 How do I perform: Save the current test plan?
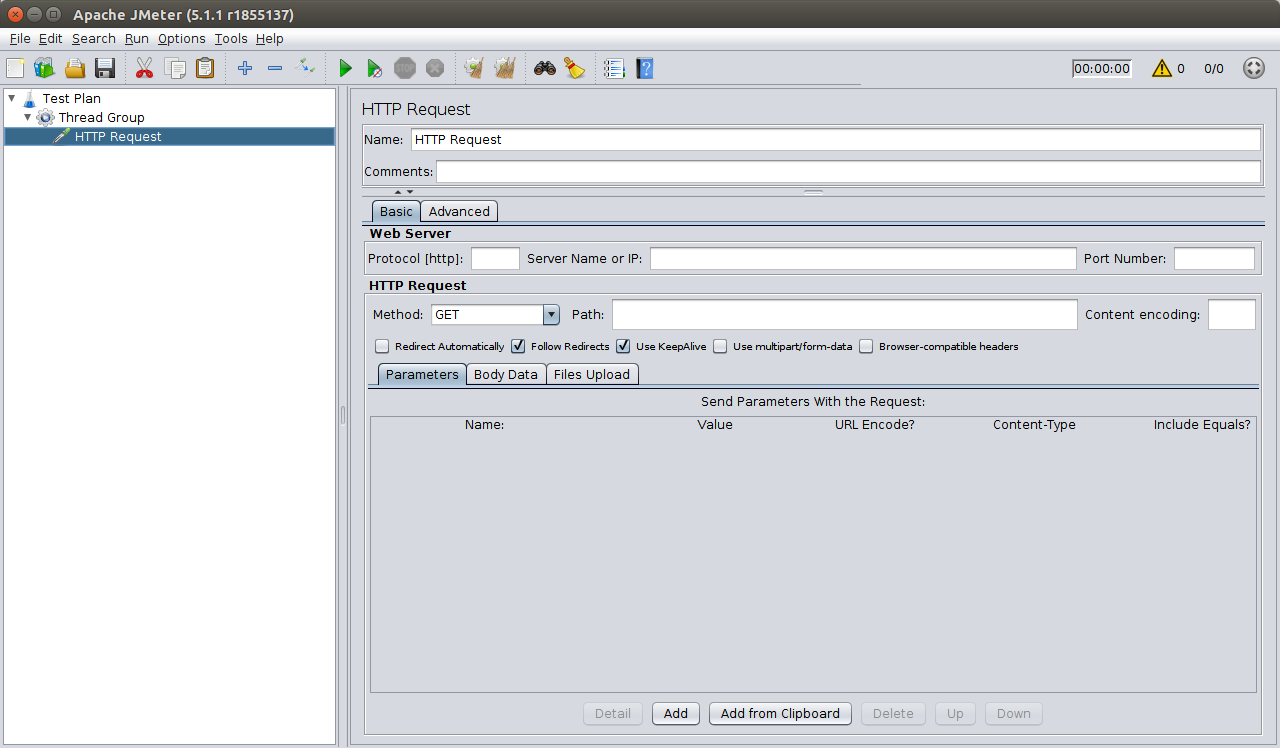point(104,68)
